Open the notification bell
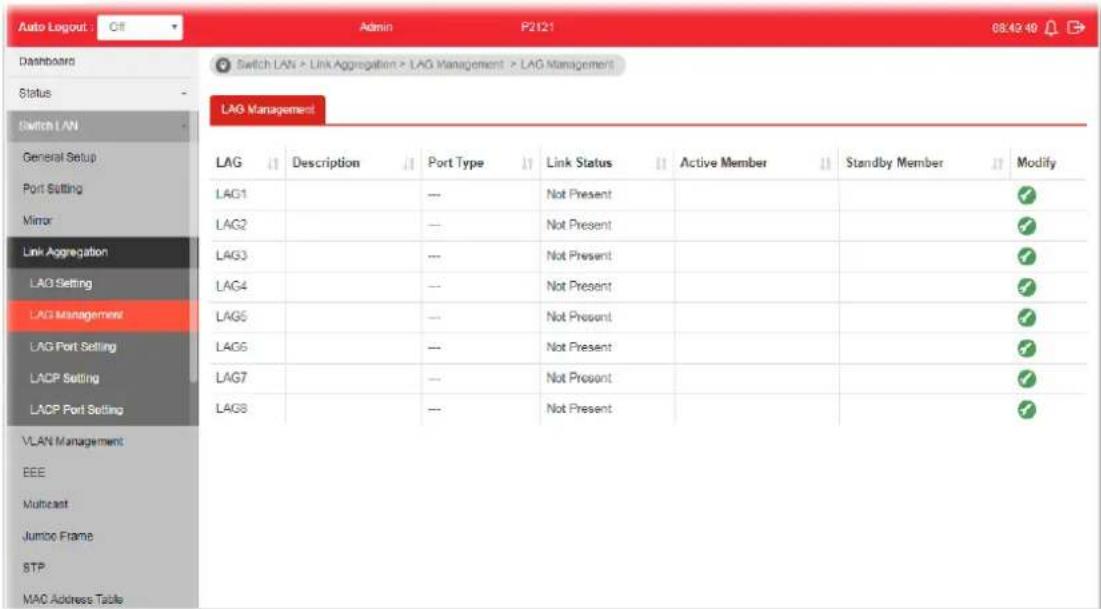The image size is (1101, 609). click(x=1051, y=27)
